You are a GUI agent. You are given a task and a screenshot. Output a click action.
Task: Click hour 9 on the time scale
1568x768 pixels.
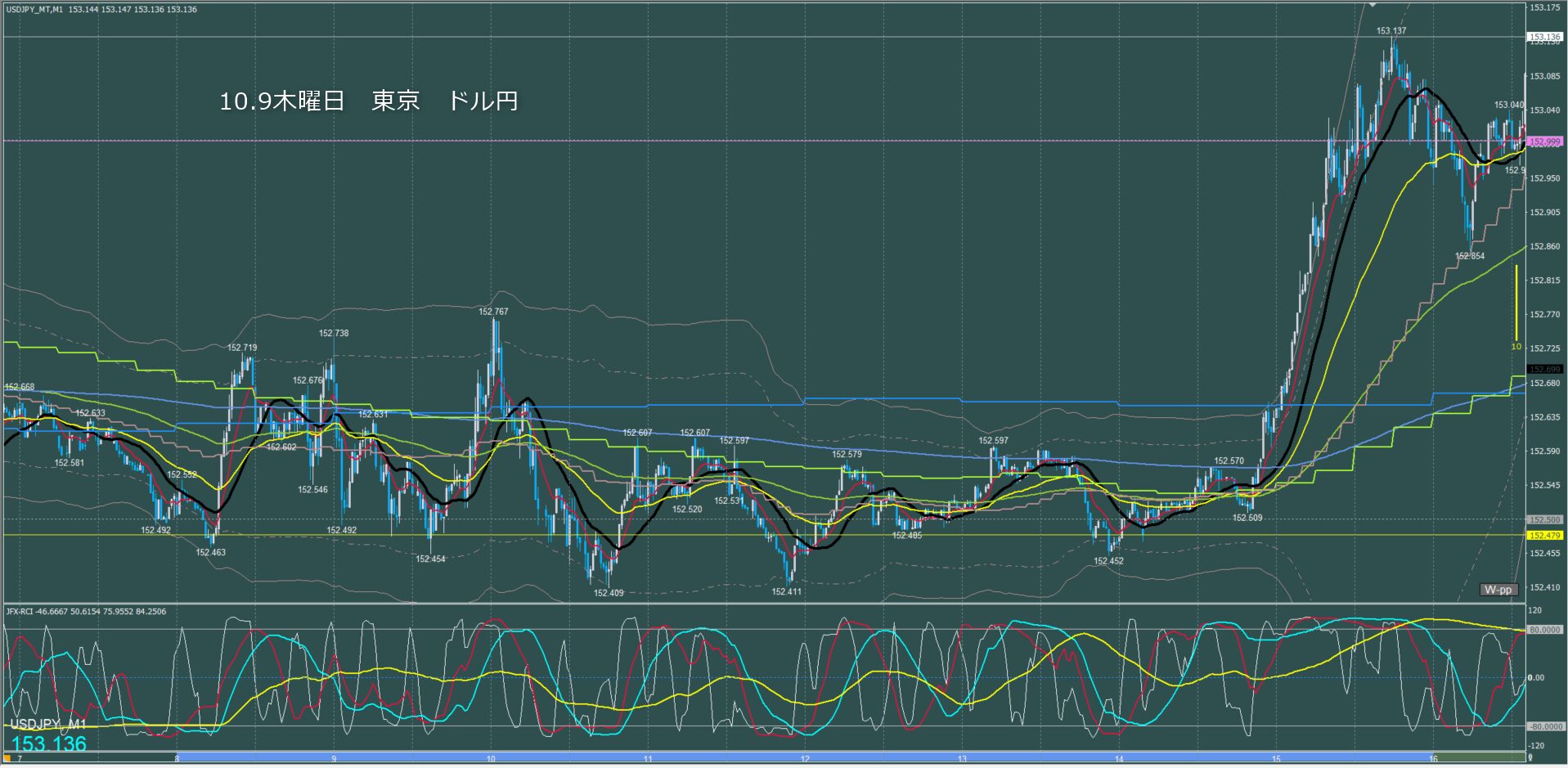(334, 759)
